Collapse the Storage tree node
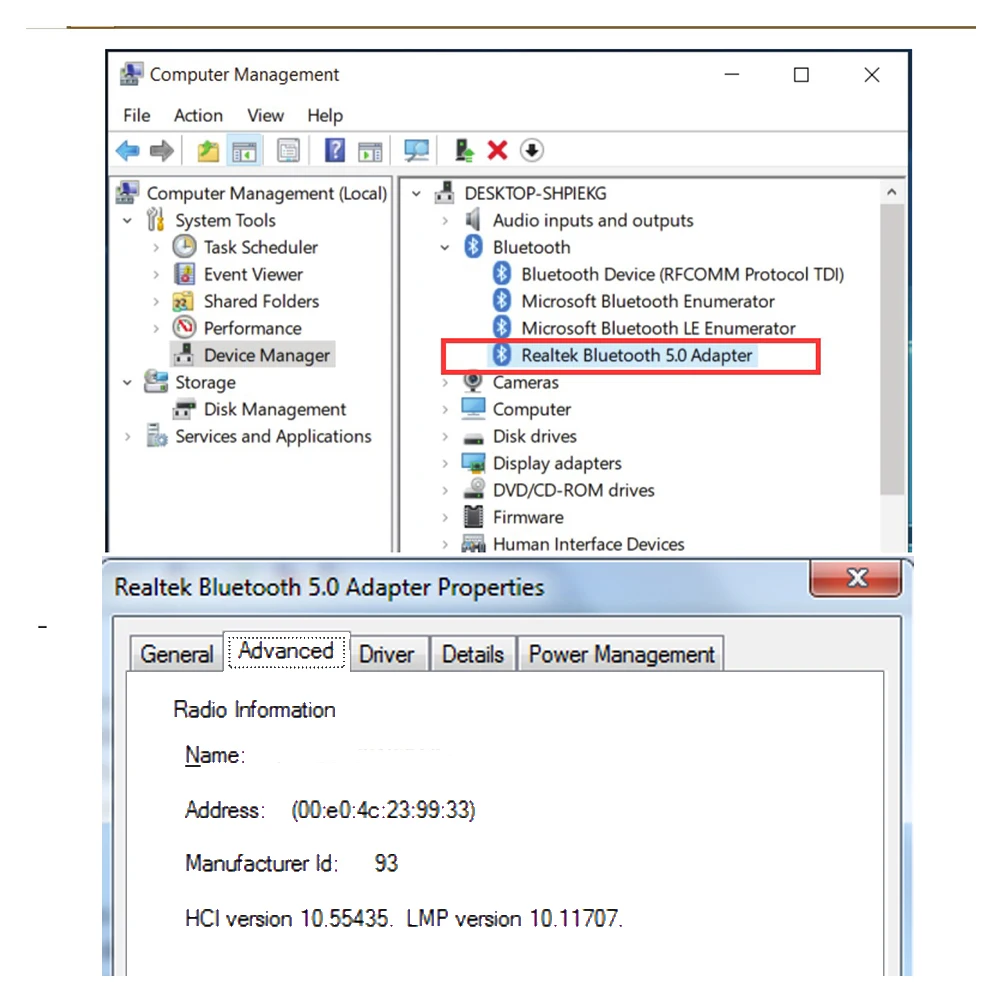 pos(128,382)
